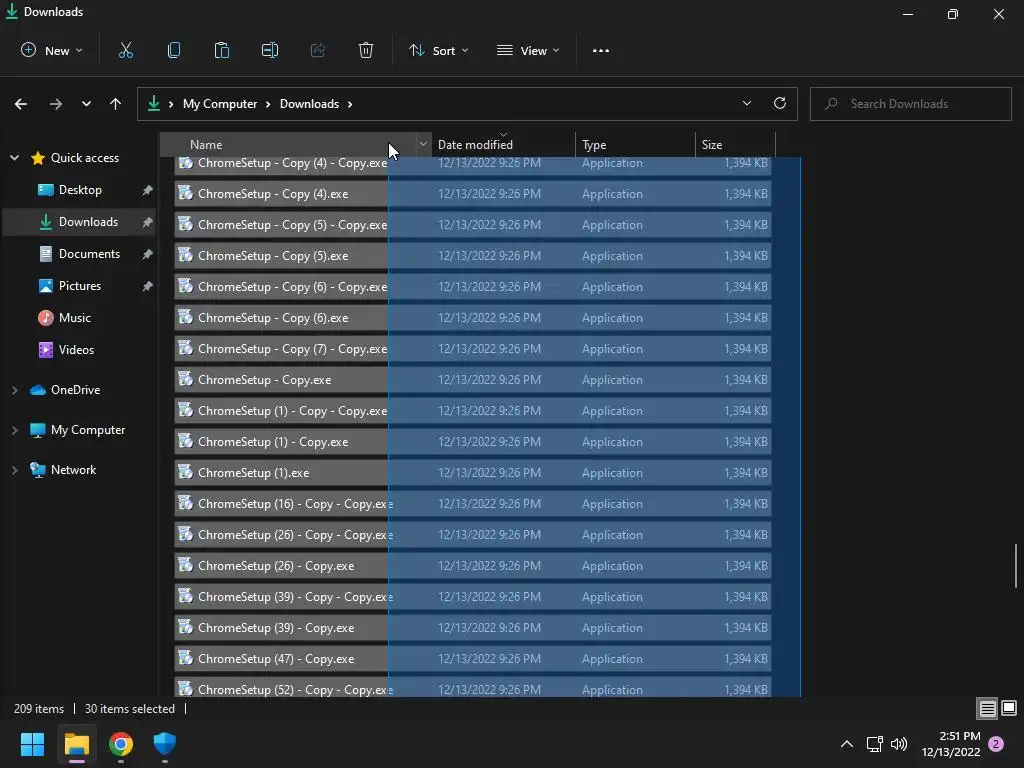Screen dimensions: 1024x768
Task: Select ChromeSetup - Copy (7) - Copy.exe
Action: (x=473, y=349)
